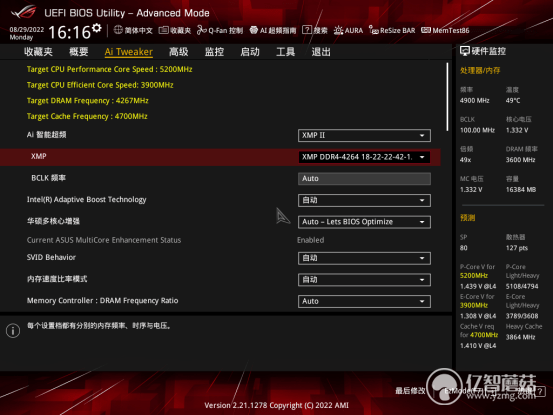This screenshot has height=415, width=553.
Task: Open the 监控 monitor tab
Action: click(x=214, y=52)
